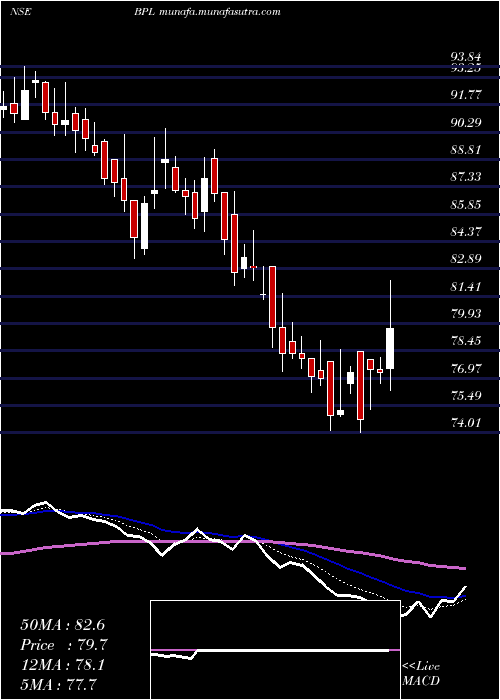
Task: Click the 75.49 price level label
Action: tap(466, 396)
